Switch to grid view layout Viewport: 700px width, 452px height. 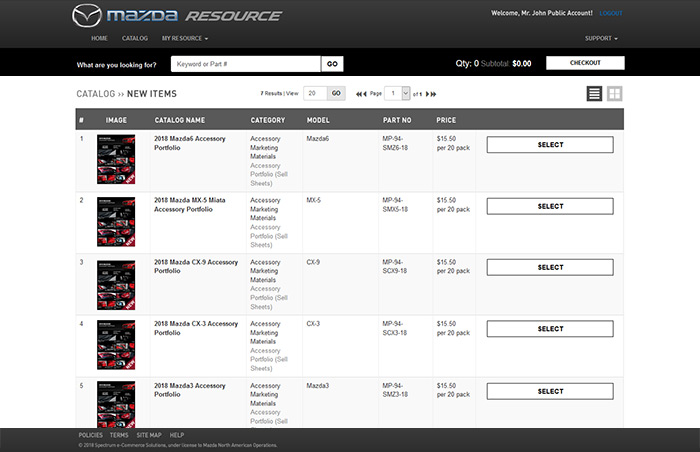pyautogui.click(x=615, y=93)
